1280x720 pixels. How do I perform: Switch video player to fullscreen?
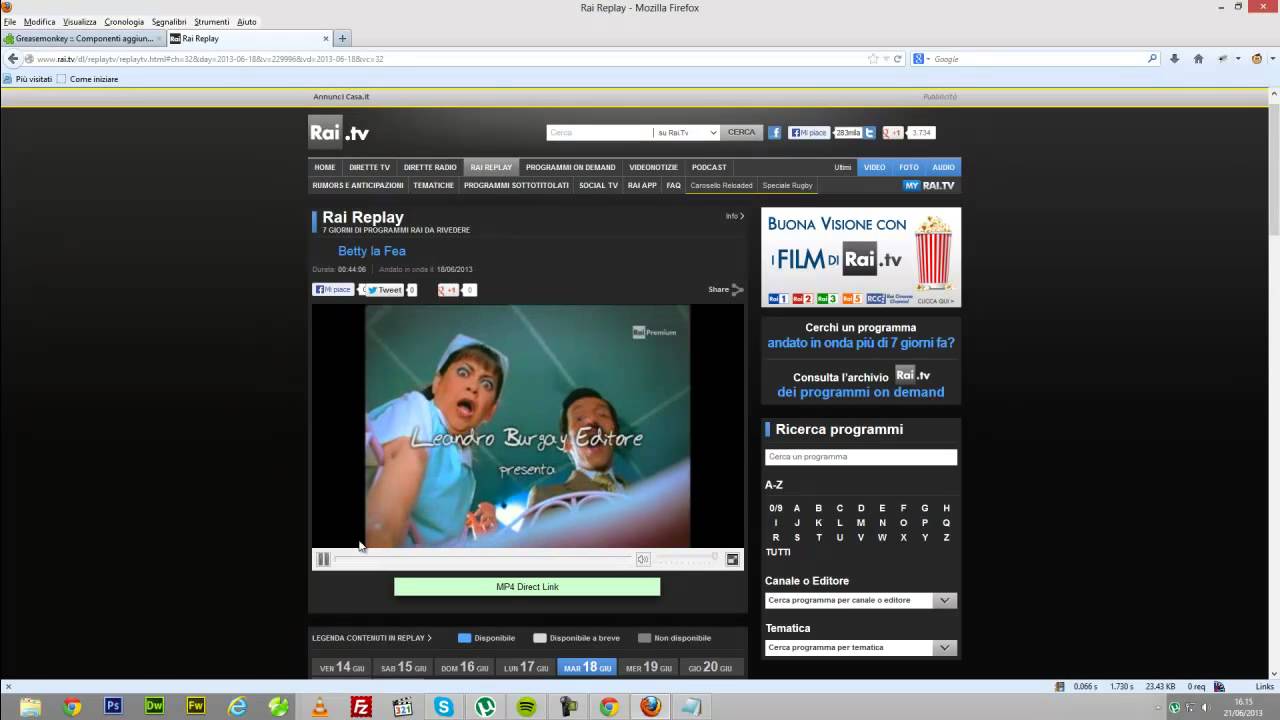(732, 559)
